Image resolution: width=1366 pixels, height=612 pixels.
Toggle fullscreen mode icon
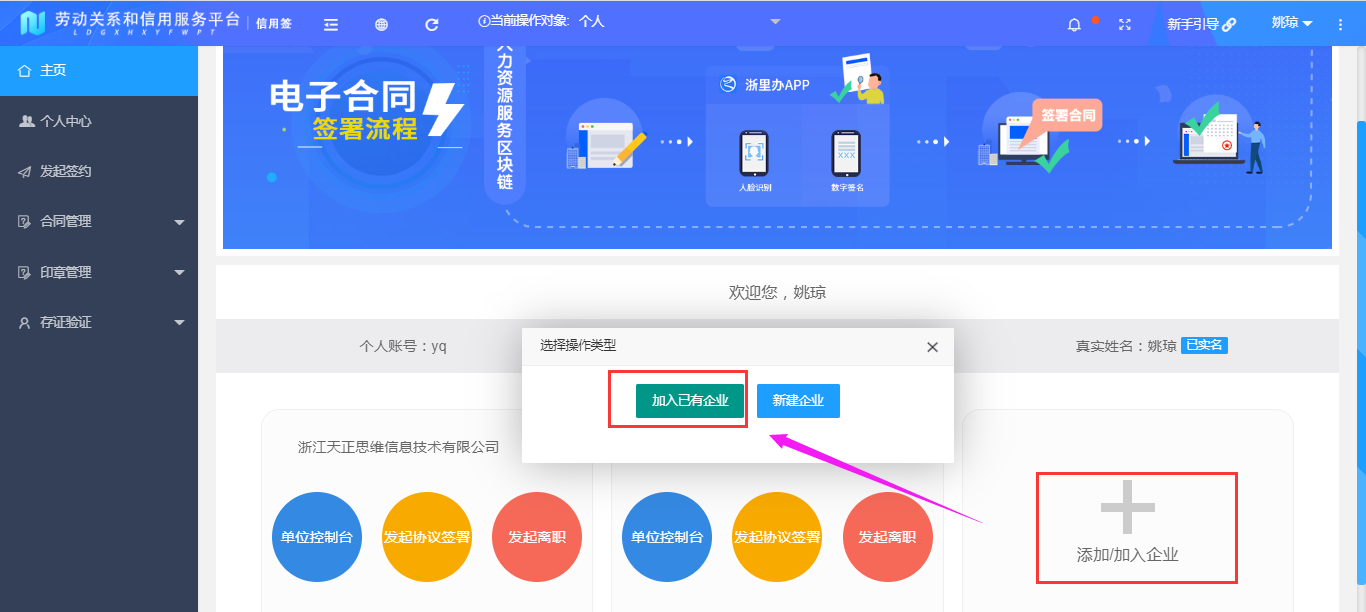tap(1124, 25)
